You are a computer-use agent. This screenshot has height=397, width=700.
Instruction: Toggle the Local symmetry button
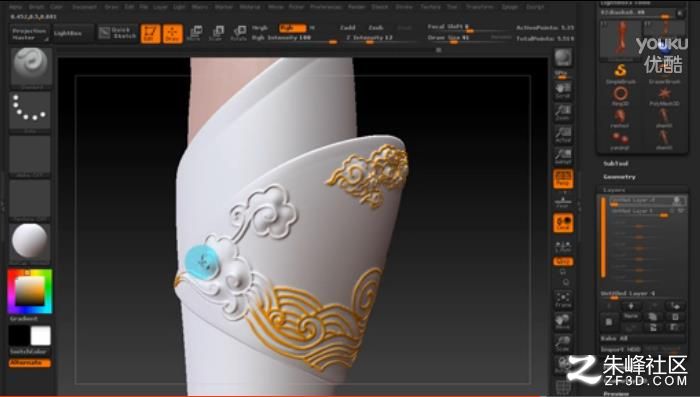[x=563, y=223]
